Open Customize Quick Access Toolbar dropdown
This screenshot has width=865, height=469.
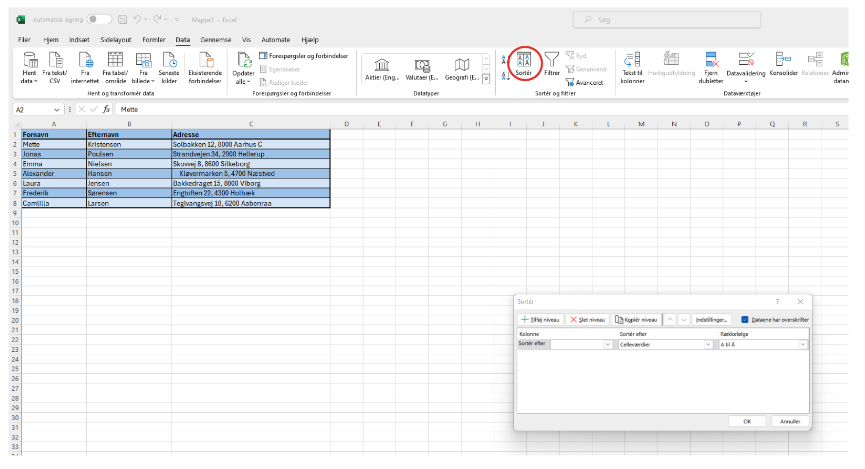point(177,20)
